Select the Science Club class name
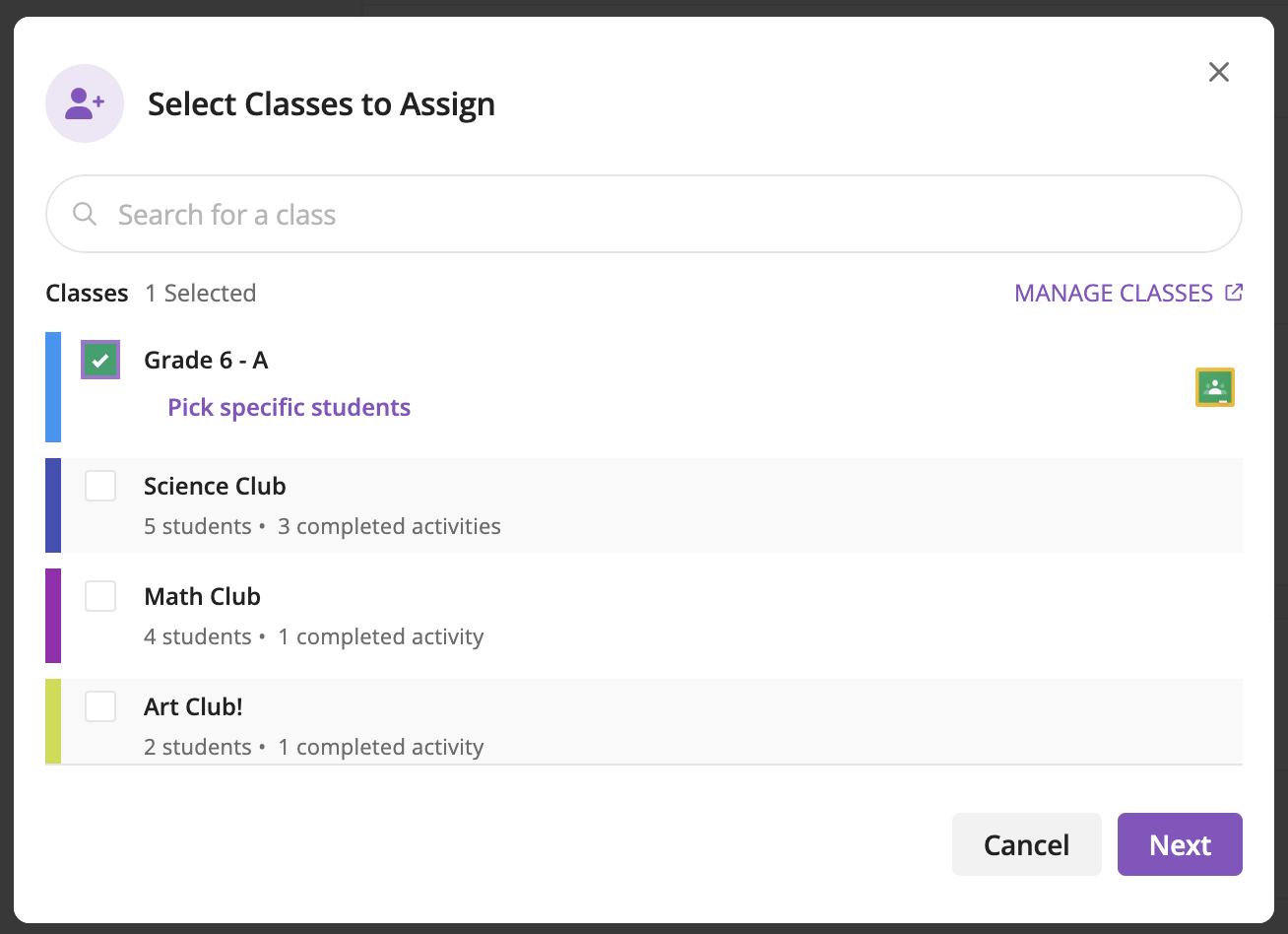The width and height of the screenshot is (1288, 934). (215, 486)
